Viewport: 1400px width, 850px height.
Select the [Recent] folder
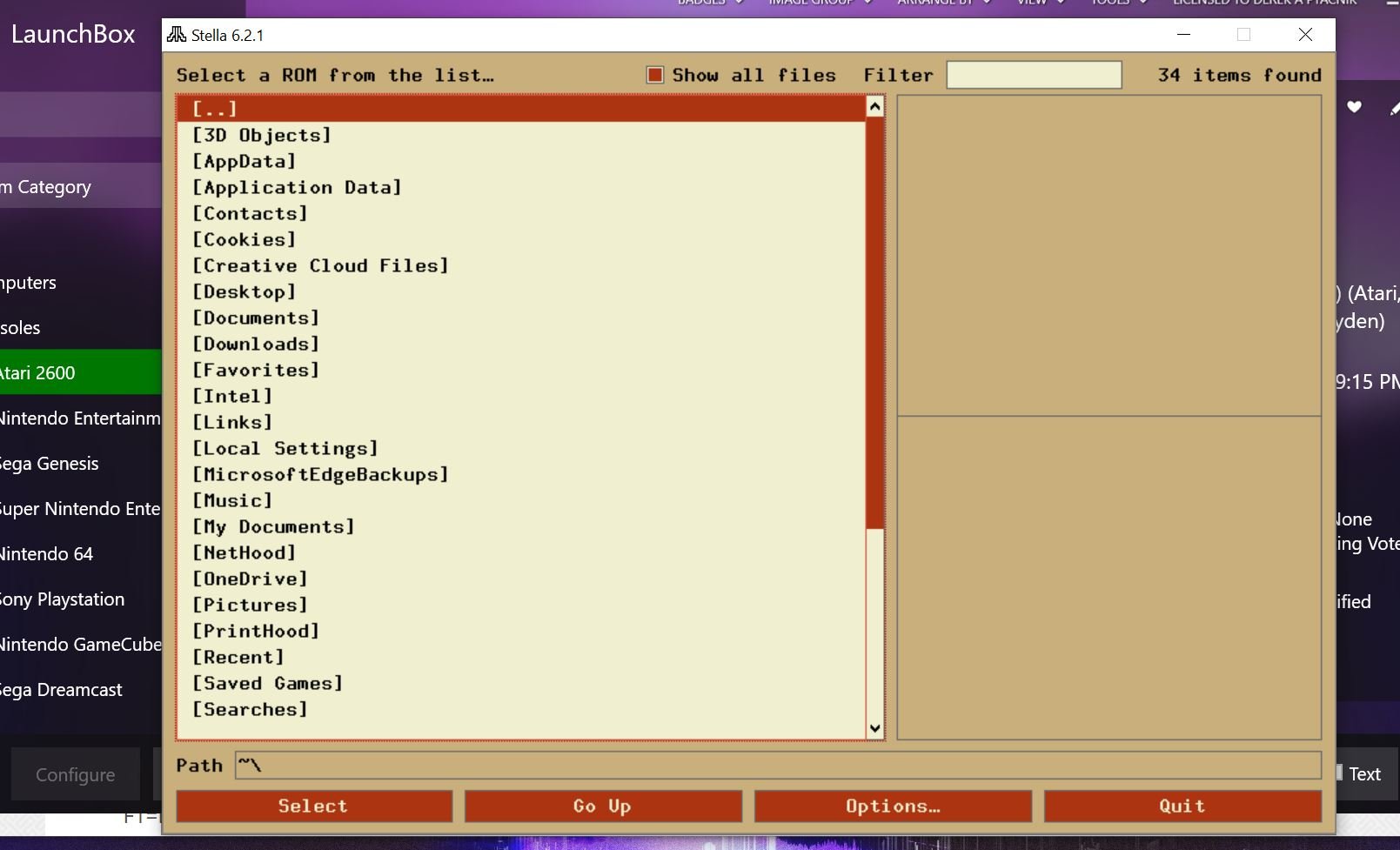point(521,657)
